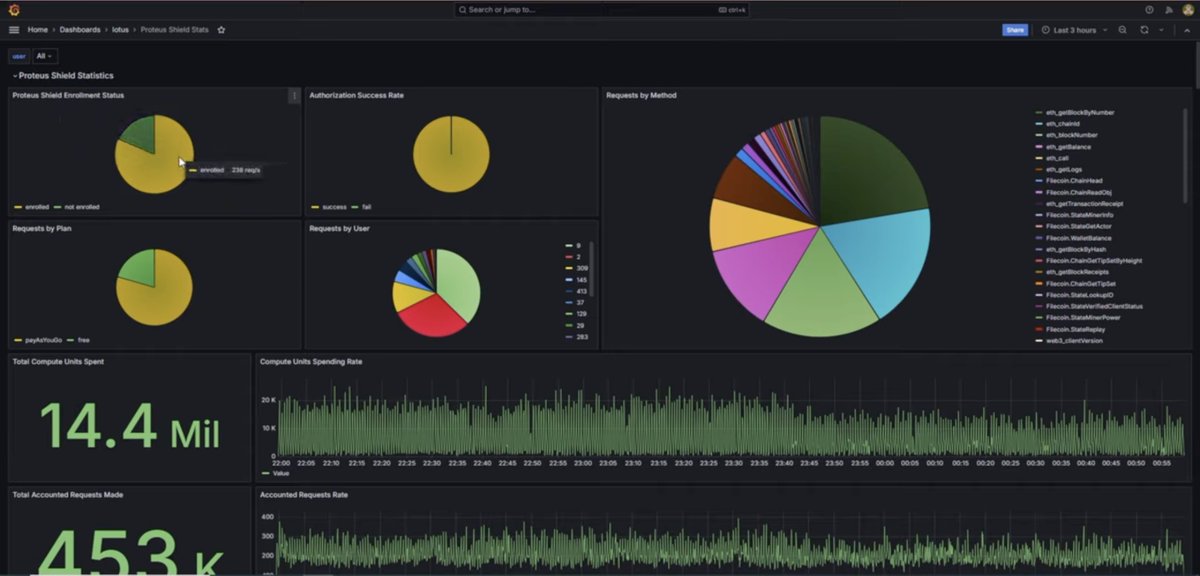Viewport: 1200px width, 576px height.
Task: Mark dashboard as favorite with star icon
Action: click(x=221, y=30)
